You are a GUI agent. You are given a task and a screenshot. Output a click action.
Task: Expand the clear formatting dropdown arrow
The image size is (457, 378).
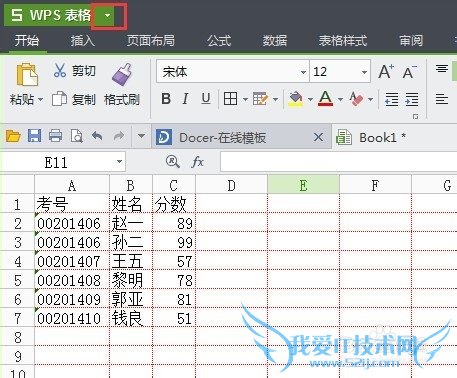(x=370, y=99)
